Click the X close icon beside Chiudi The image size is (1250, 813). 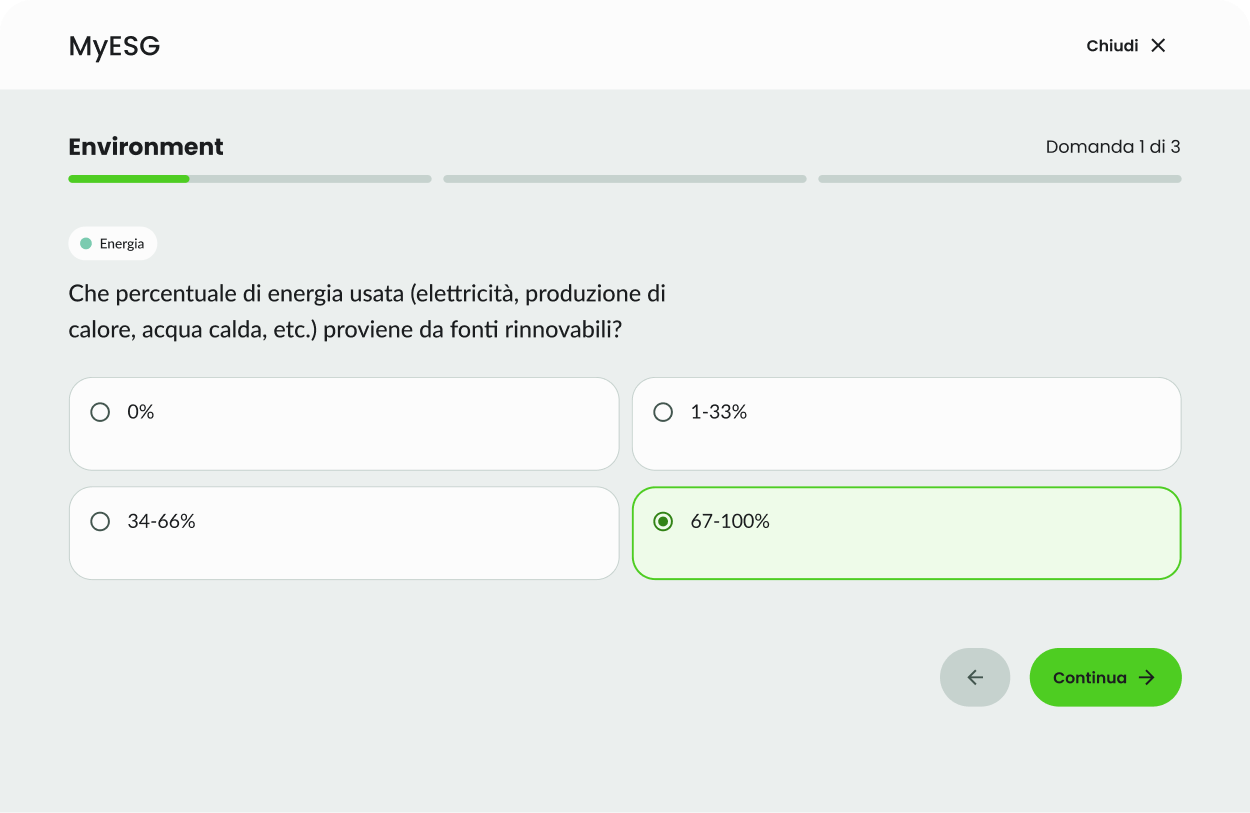pos(1158,45)
